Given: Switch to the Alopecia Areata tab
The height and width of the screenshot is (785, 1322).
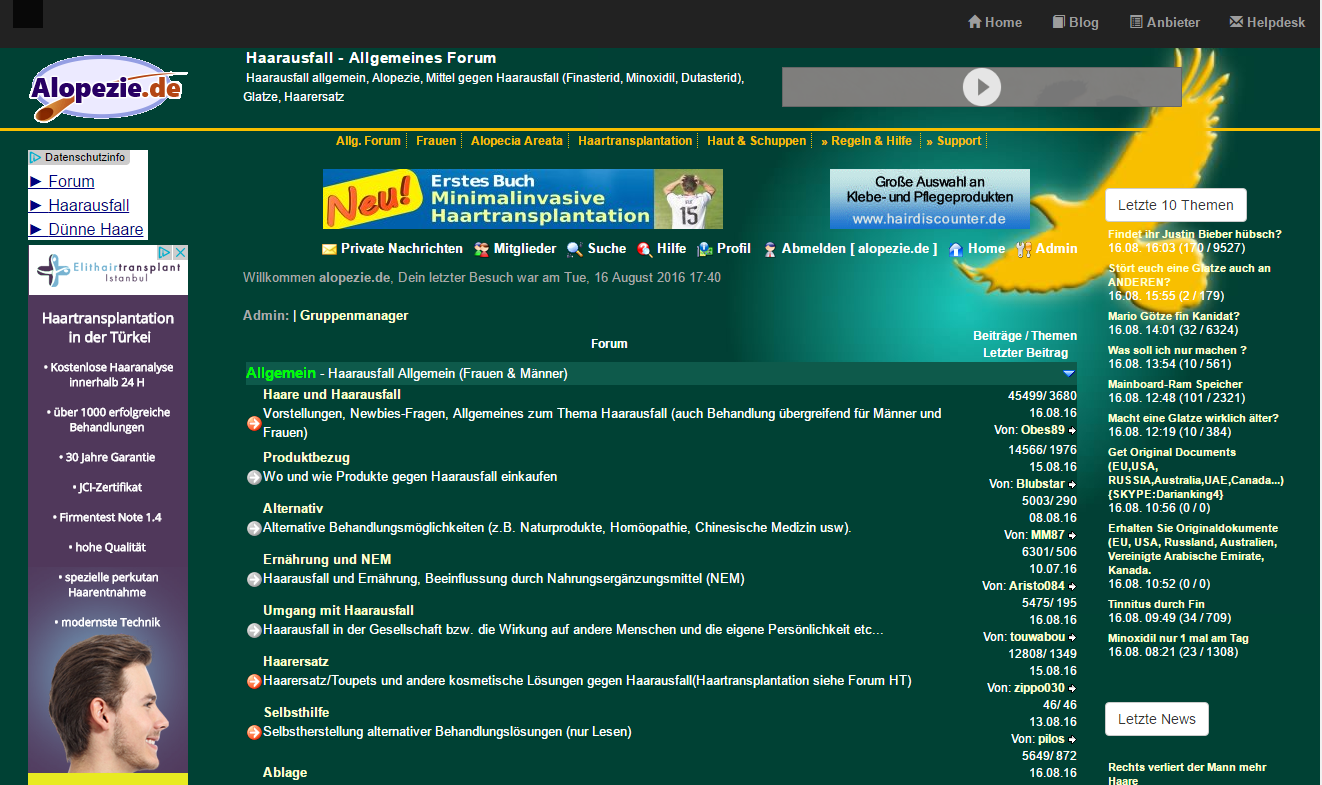Looking at the screenshot, I should coord(517,141).
